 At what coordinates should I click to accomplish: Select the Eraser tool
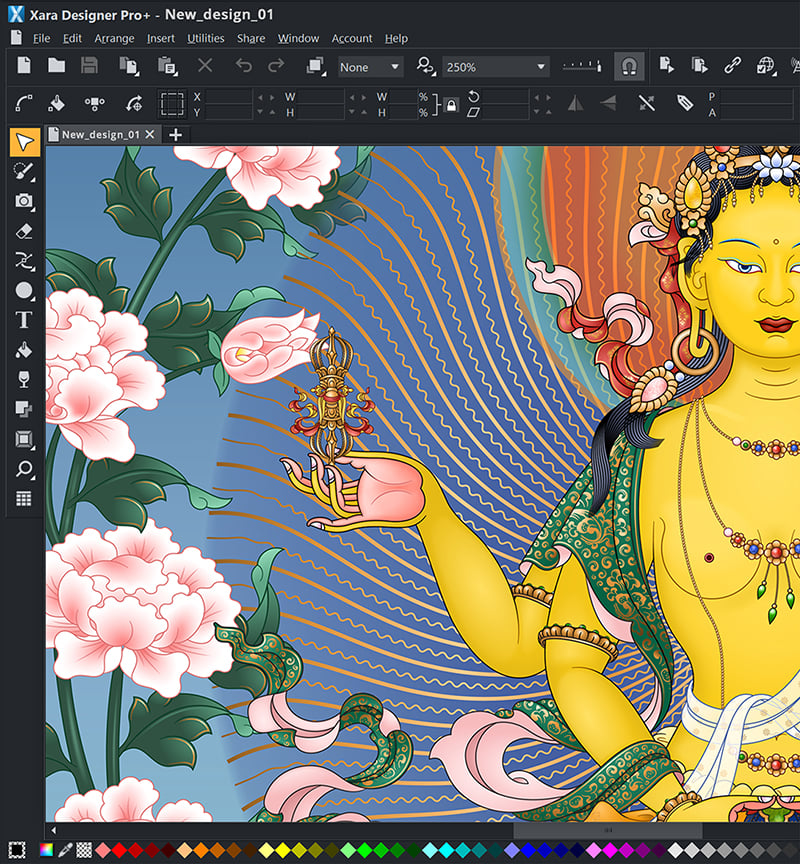point(22,231)
